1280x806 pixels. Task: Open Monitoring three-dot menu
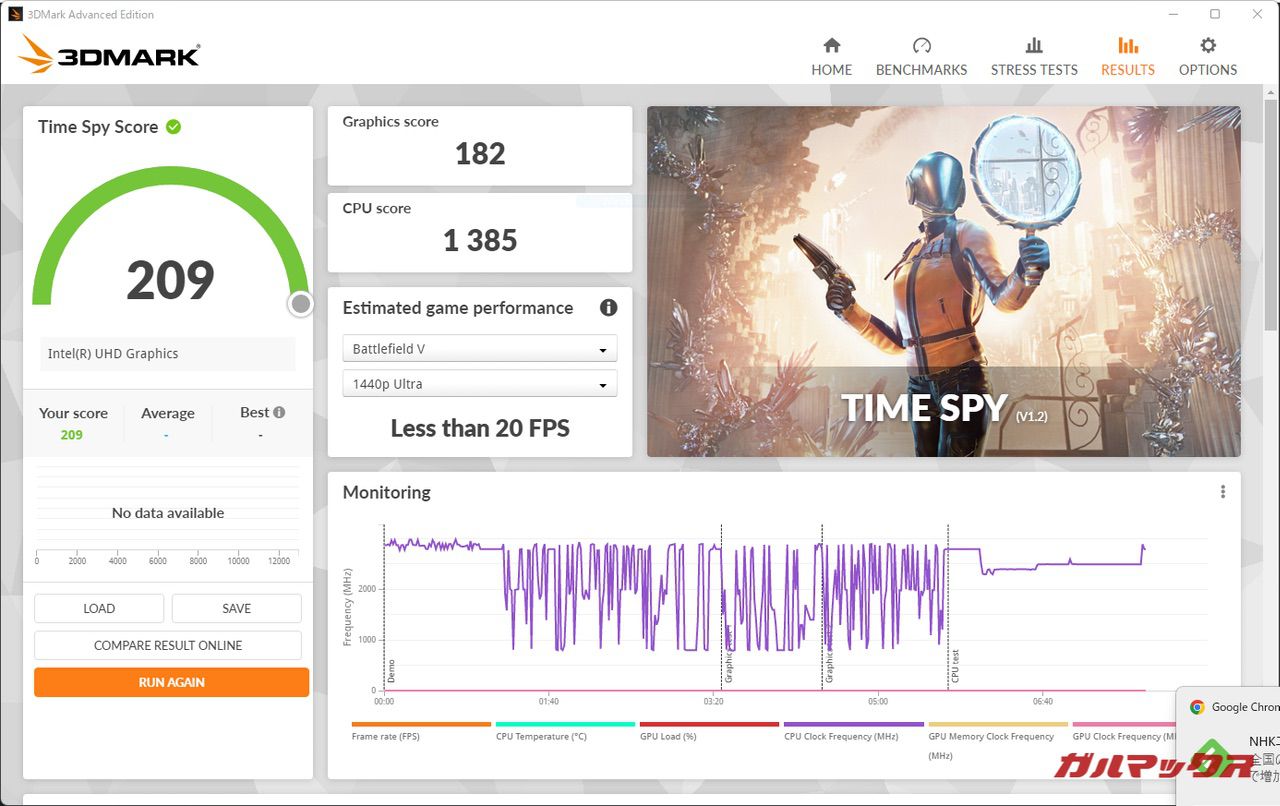1222,492
